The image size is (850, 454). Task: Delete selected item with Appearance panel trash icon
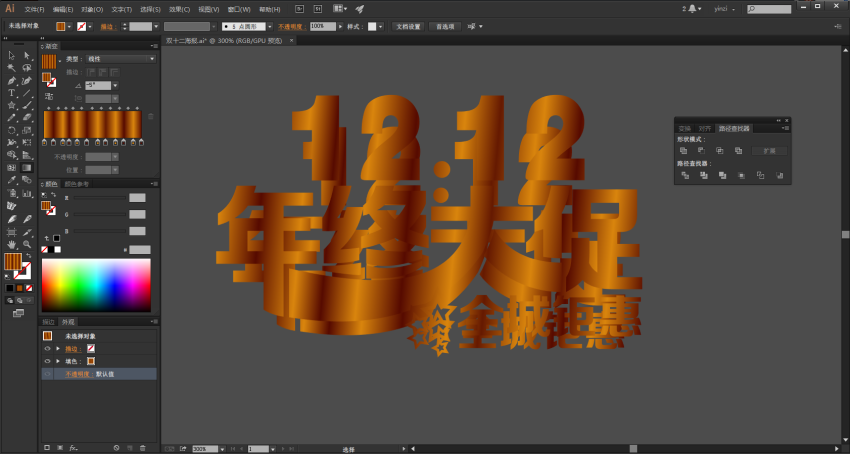[143, 448]
